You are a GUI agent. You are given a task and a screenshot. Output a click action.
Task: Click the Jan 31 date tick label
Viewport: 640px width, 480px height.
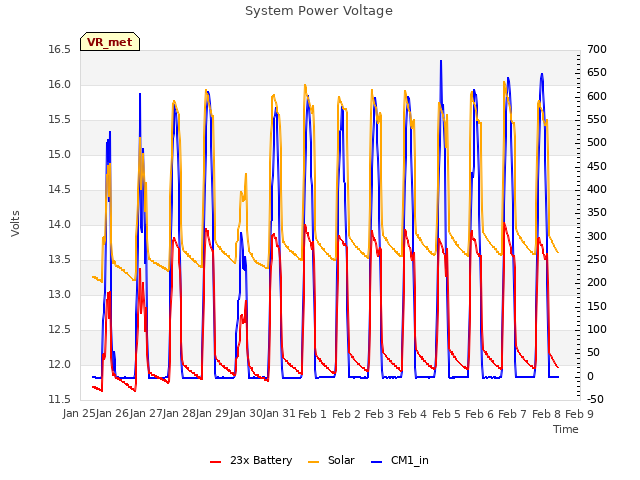coord(279,413)
